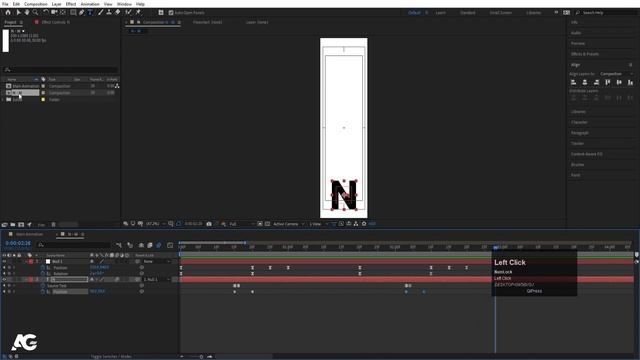The width and height of the screenshot is (640, 360).
Task: Switch to Effect Controls tab
Action: [x=56, y=22]
